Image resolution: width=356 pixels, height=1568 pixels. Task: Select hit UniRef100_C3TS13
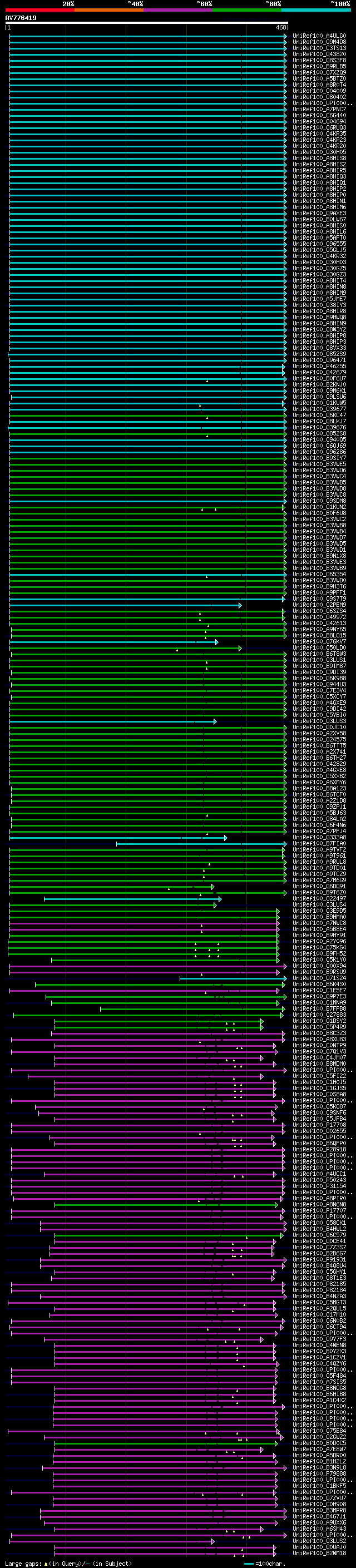pyautogui.click(x=319, y=48)
